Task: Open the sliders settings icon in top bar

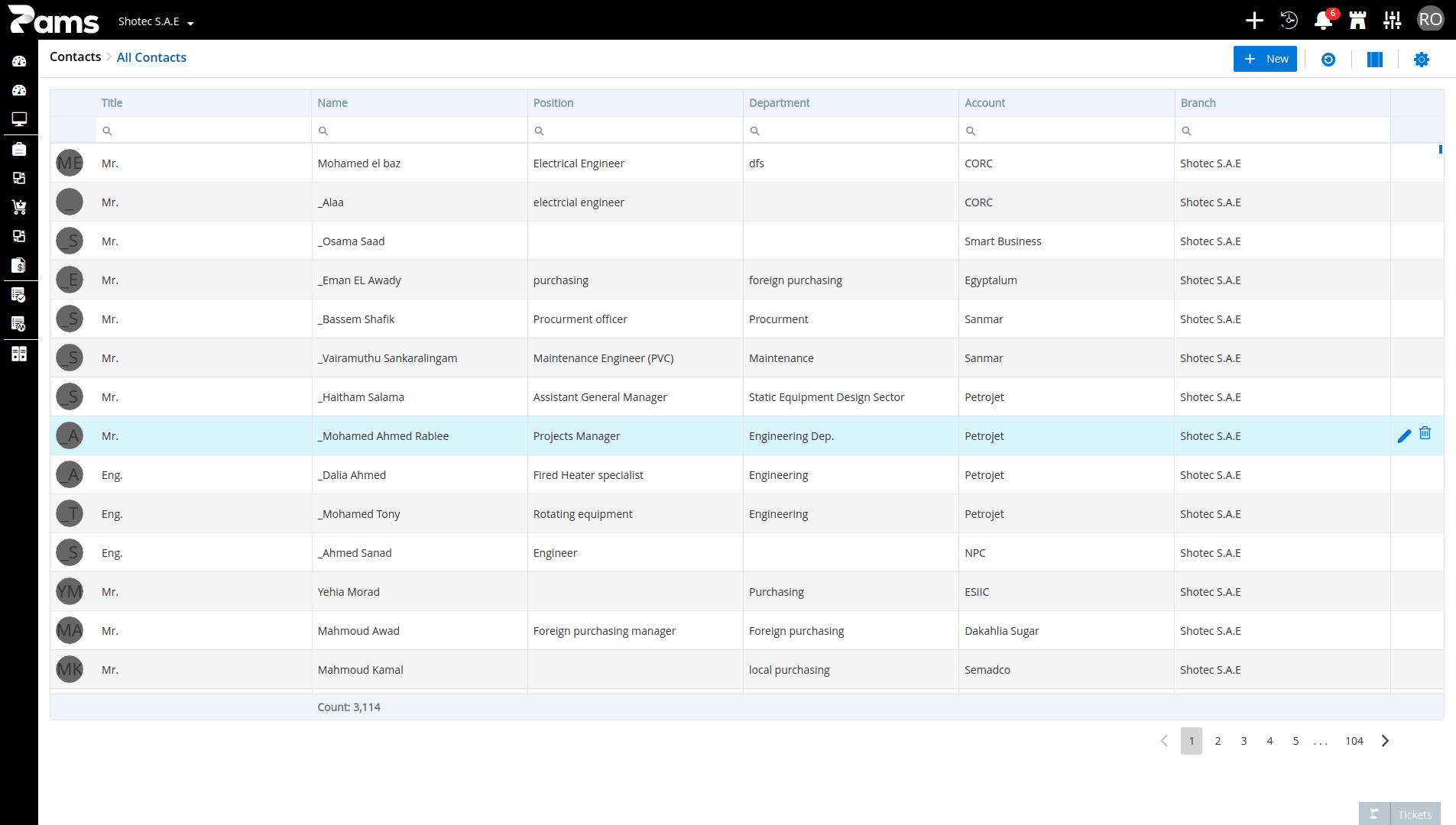Action: click(x=1393, y=21)
